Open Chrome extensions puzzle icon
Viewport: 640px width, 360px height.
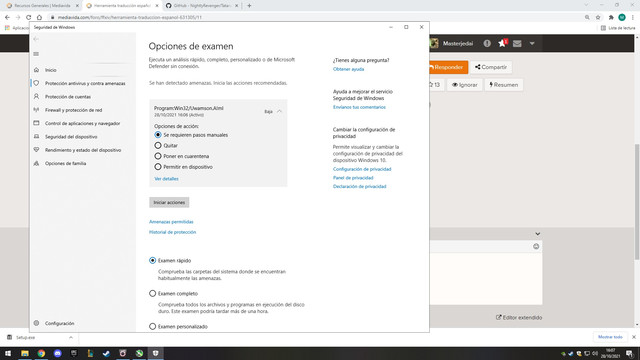tap(611, 17)
